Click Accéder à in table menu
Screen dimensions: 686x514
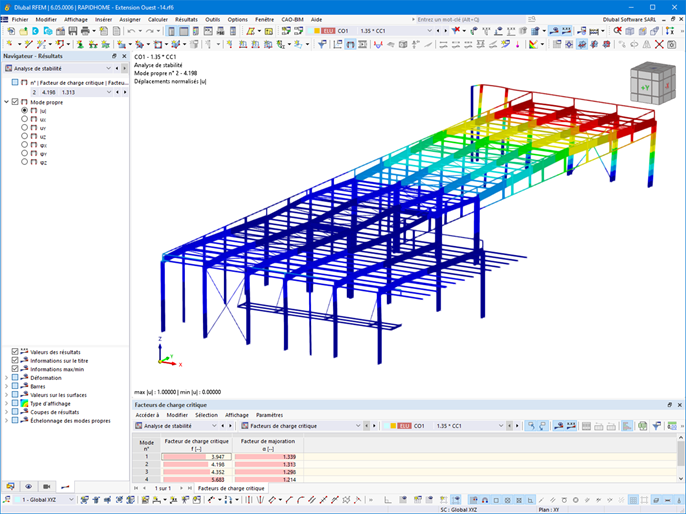pos(147,415)
